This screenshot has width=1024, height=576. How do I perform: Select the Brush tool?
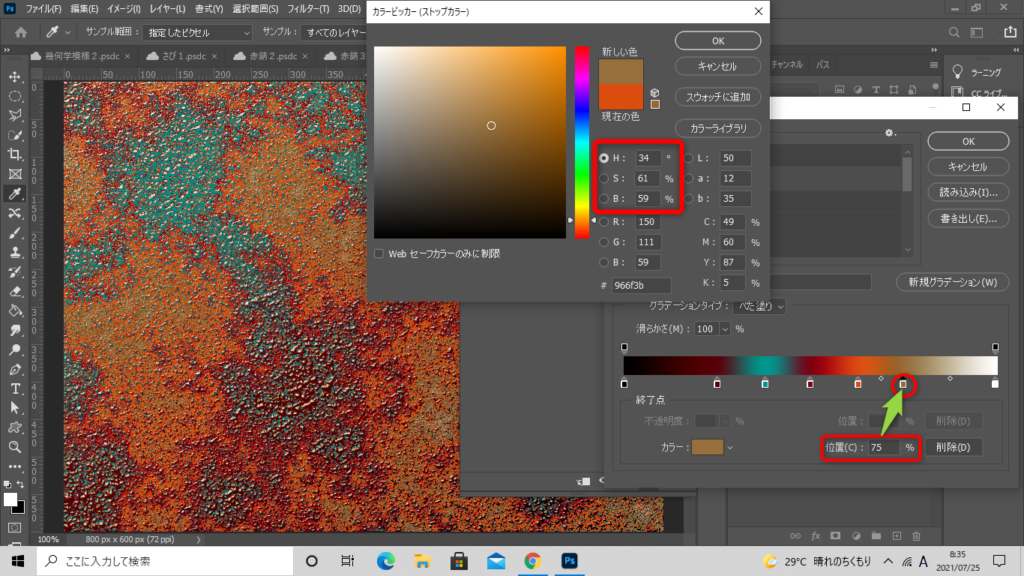click(x=15, y=233)
